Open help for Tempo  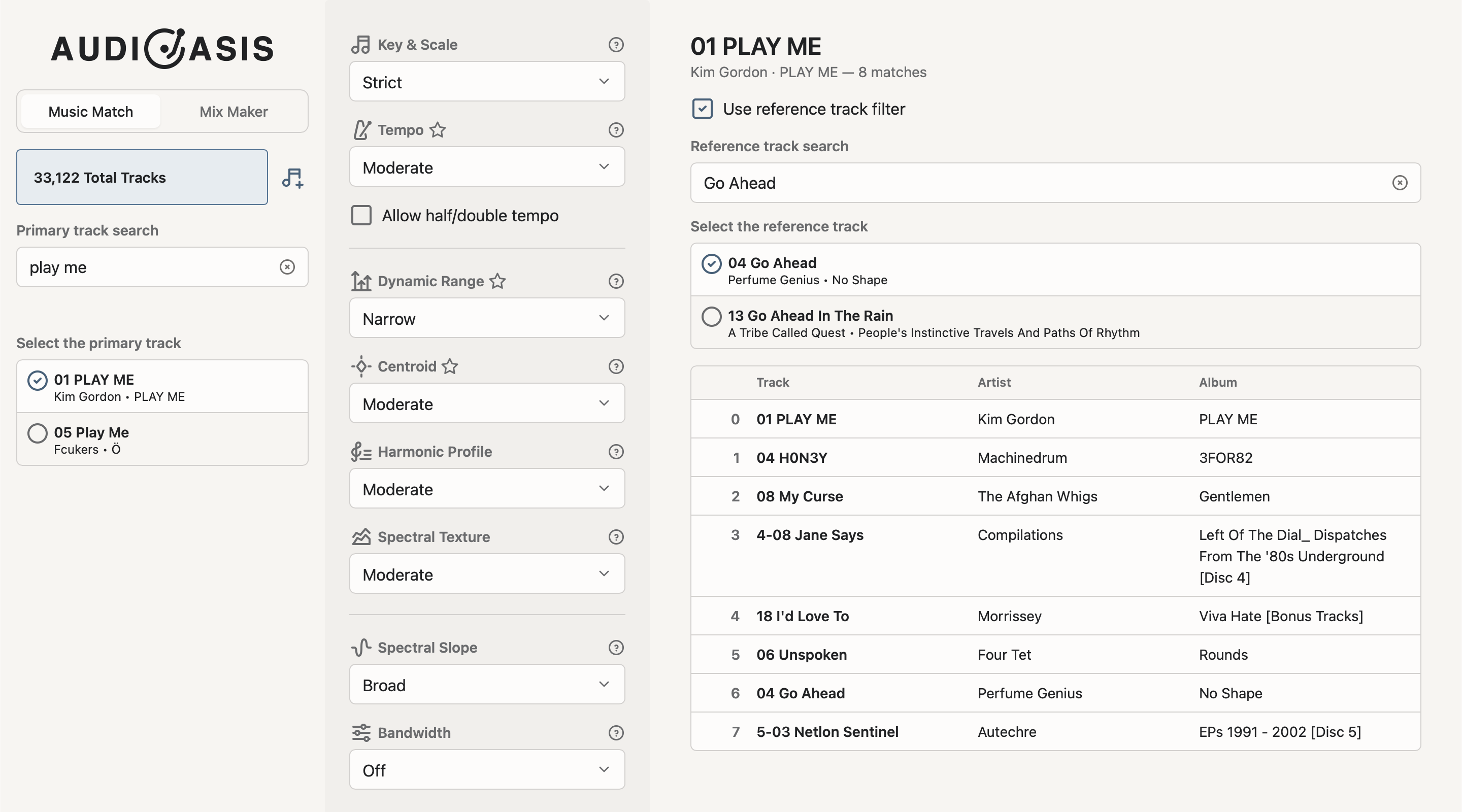pyautogui.click(x=616, y=130)
